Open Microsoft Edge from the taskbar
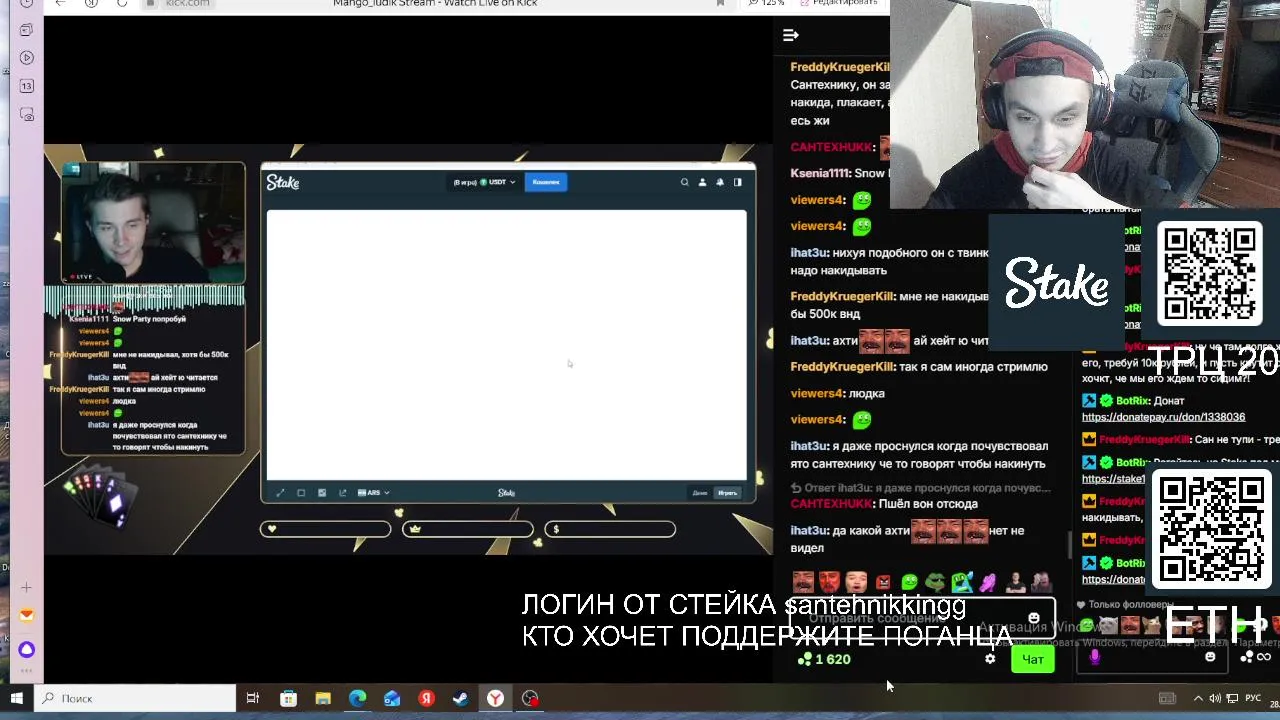Image resolution: width=1280 pixels, height=720 pixels. tap(357, 698)
